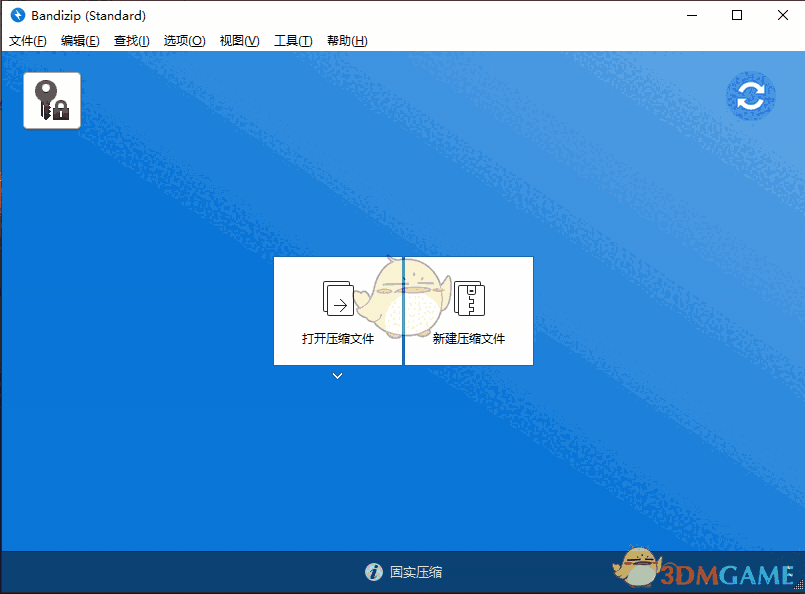The height and width of the screenshot is (594, 805).
Task: Open the 查找 menu
Action: [x=131, y=40]
